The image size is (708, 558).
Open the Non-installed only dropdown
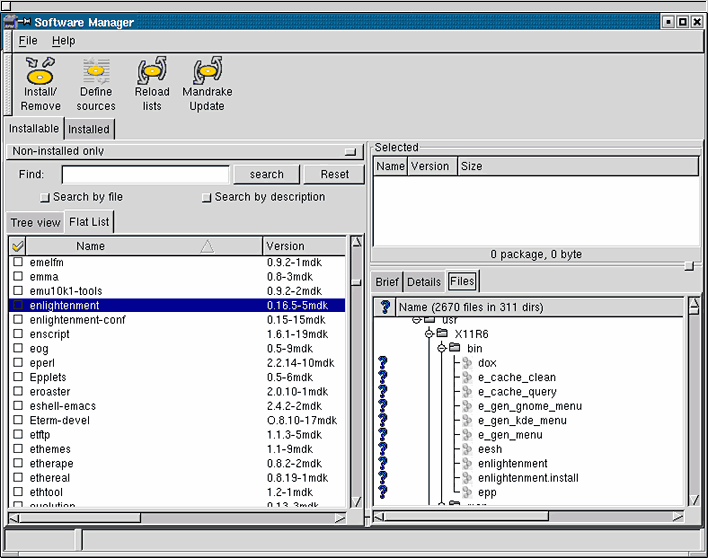point(185,151)
